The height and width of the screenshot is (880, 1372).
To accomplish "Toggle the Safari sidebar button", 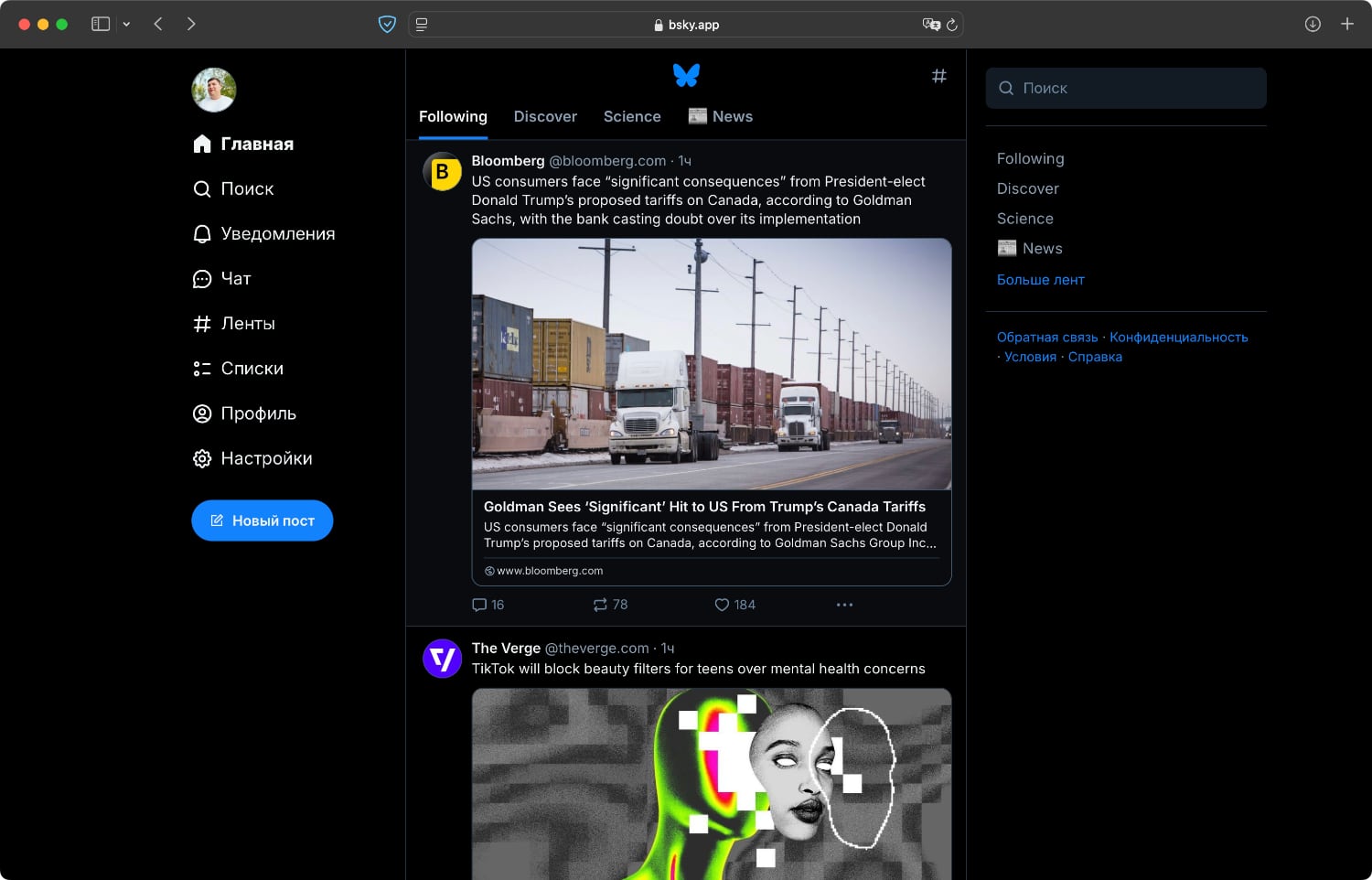I will 101,24.
